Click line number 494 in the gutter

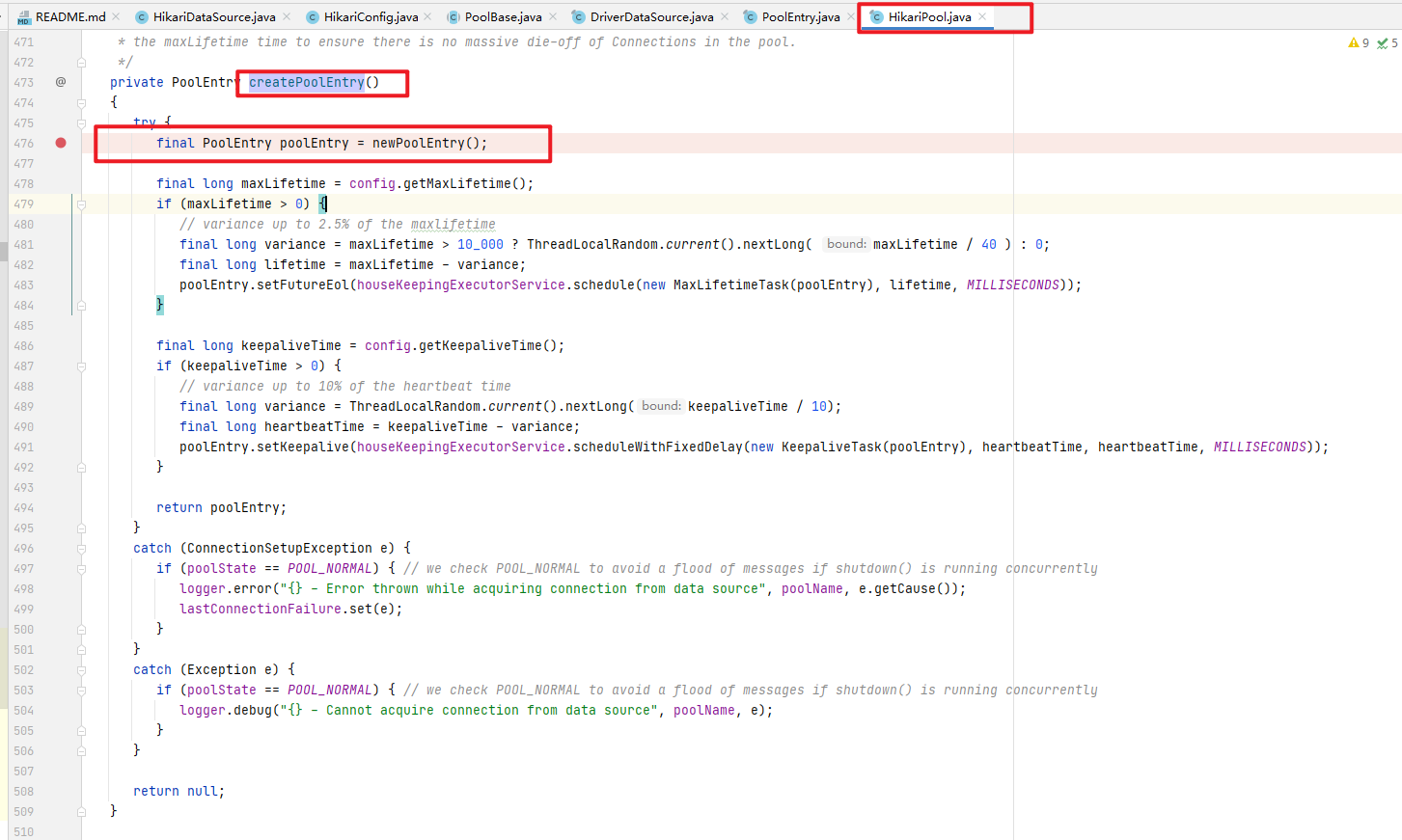tap(24, 507)
